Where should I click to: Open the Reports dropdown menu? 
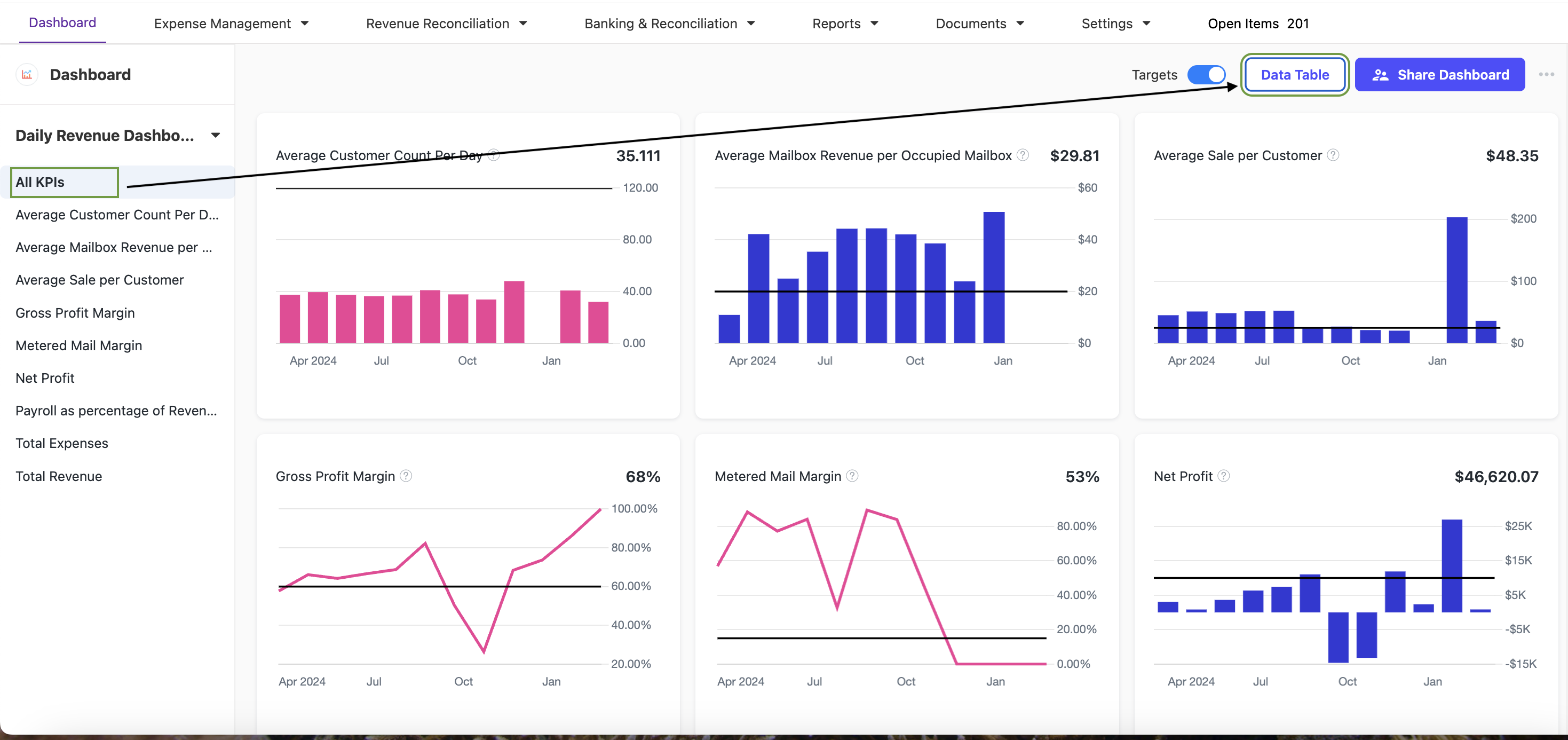pyautogui.click(x=845, y=23)
